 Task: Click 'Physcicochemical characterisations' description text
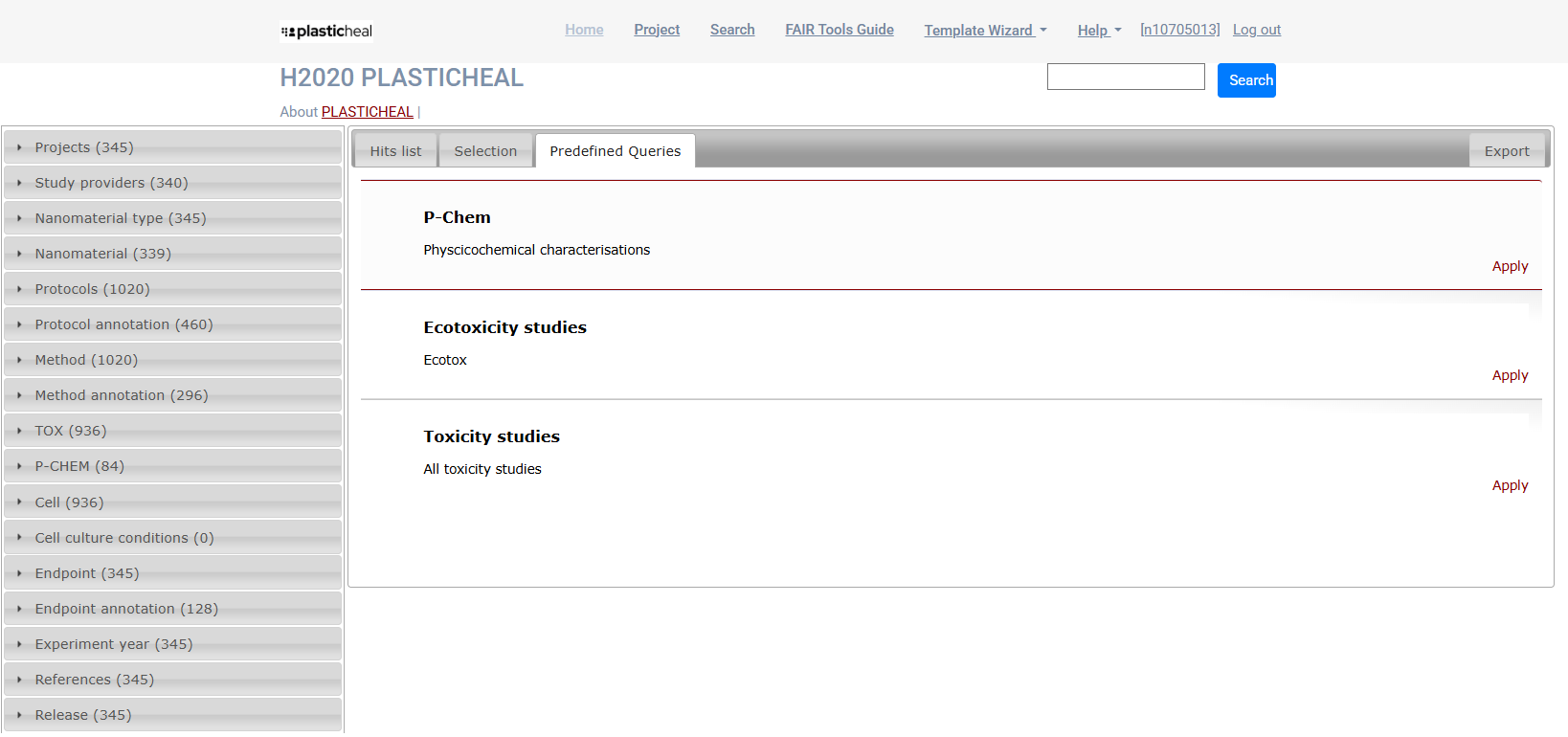[536, 250]
